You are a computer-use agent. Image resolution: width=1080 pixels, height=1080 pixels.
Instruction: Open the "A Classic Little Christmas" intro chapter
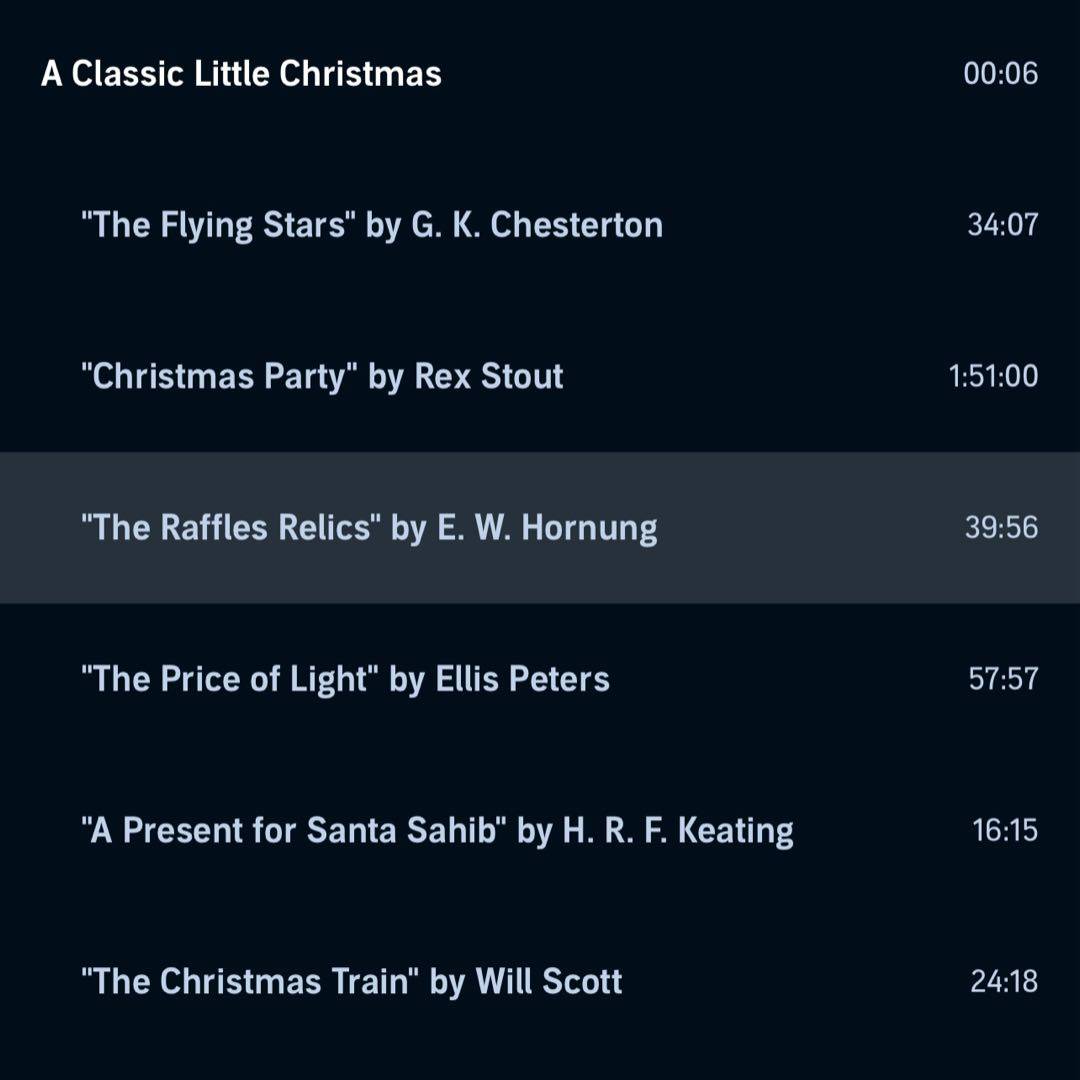tap(241, 74)
